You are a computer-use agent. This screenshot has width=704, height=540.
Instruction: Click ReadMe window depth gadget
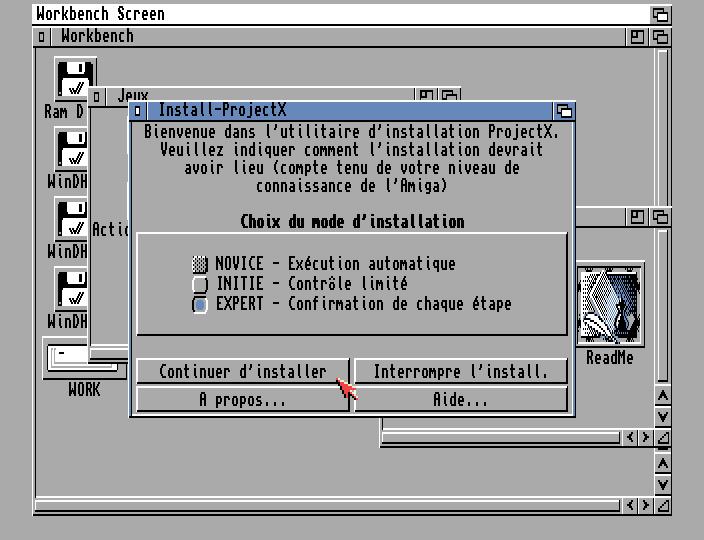[x=660, y=217]
